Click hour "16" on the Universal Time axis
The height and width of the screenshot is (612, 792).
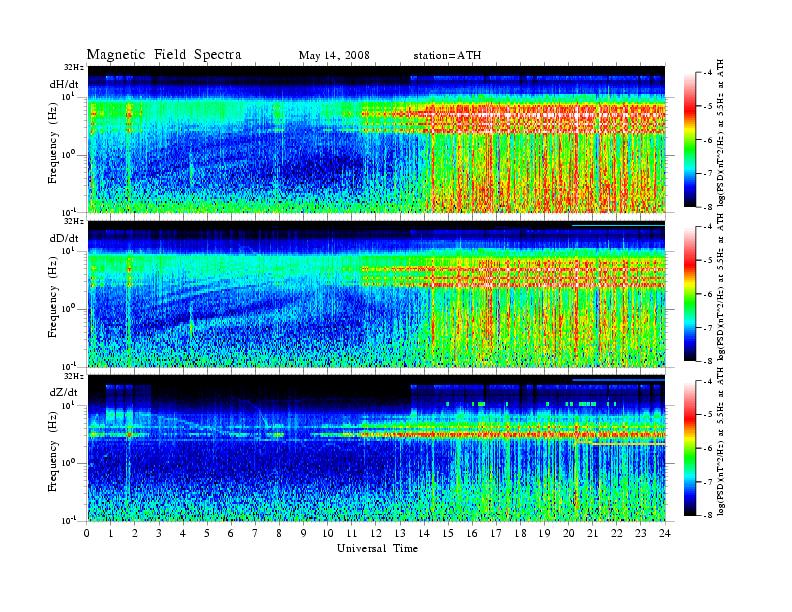tap(472, 533)
